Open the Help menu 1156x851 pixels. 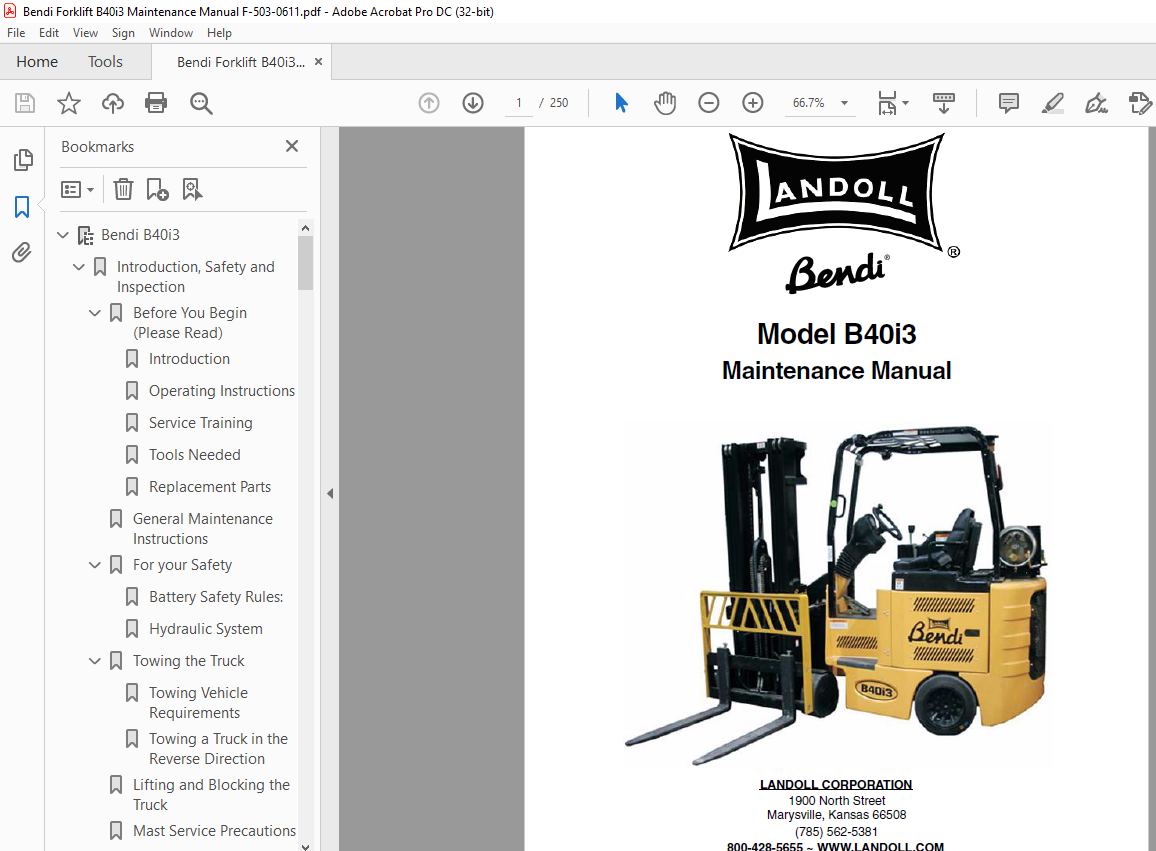pyautogui.click(x=219, y=32)
